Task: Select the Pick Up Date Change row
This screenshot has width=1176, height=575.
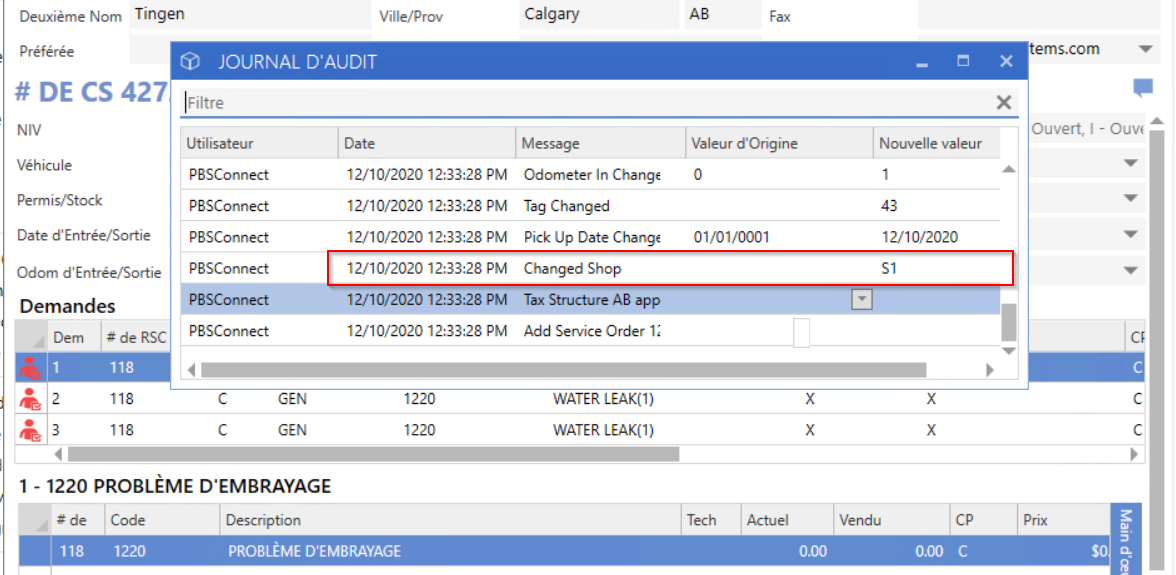Action: [x=590, y=237]
